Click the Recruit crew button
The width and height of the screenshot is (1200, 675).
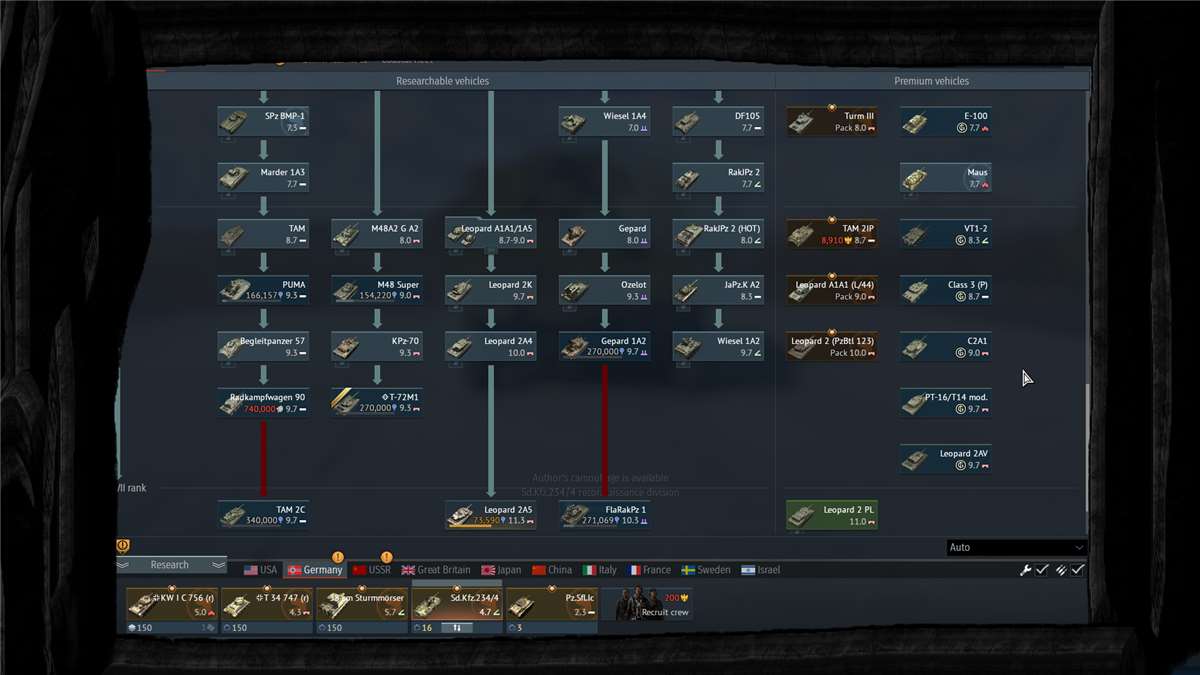coord(648,605)
